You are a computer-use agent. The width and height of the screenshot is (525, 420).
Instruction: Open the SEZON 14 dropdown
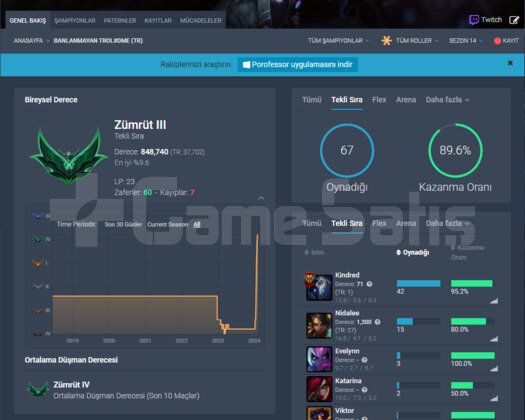(x=465, y=41)
